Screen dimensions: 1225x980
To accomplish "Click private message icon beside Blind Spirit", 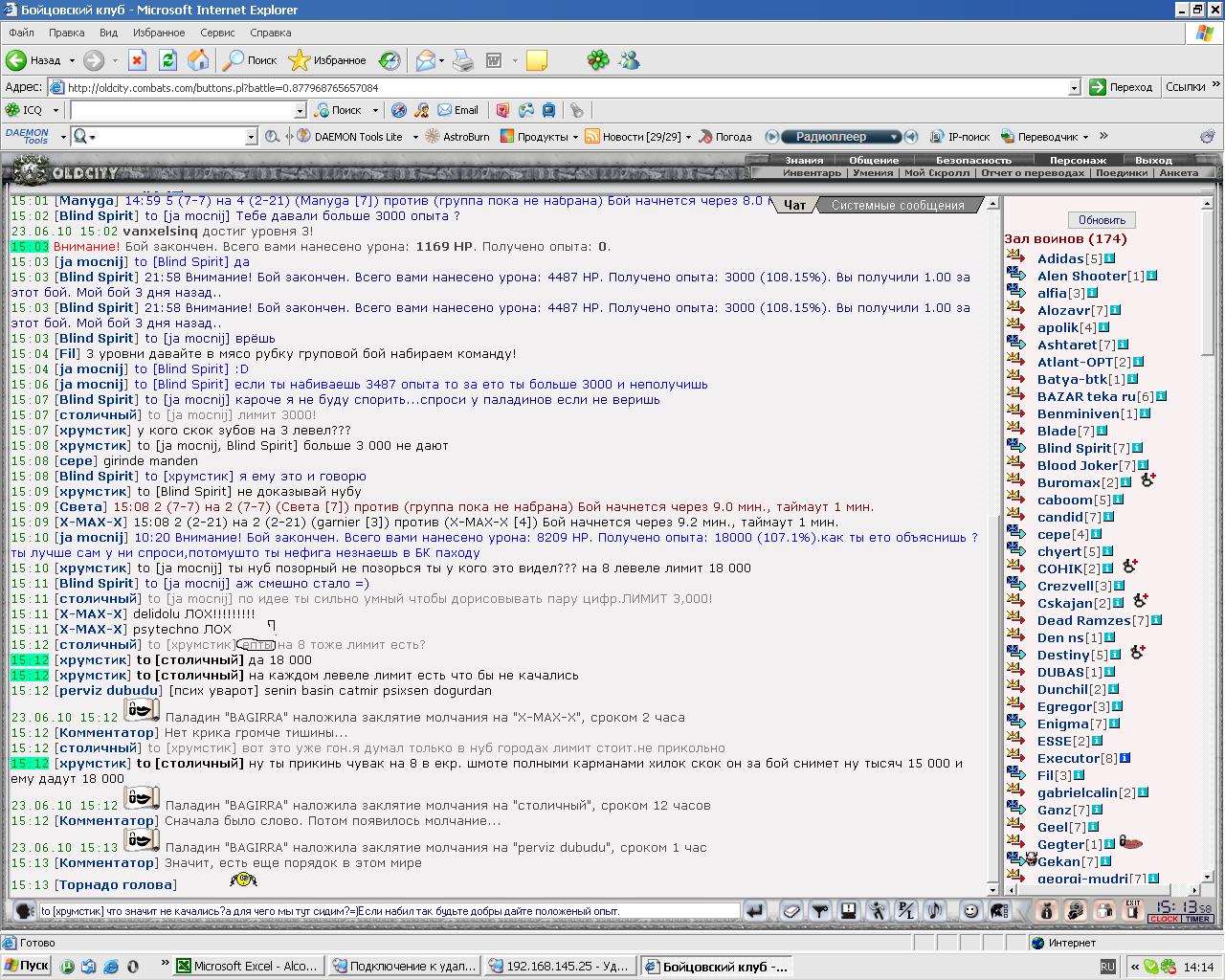I will pos(1016,448).
